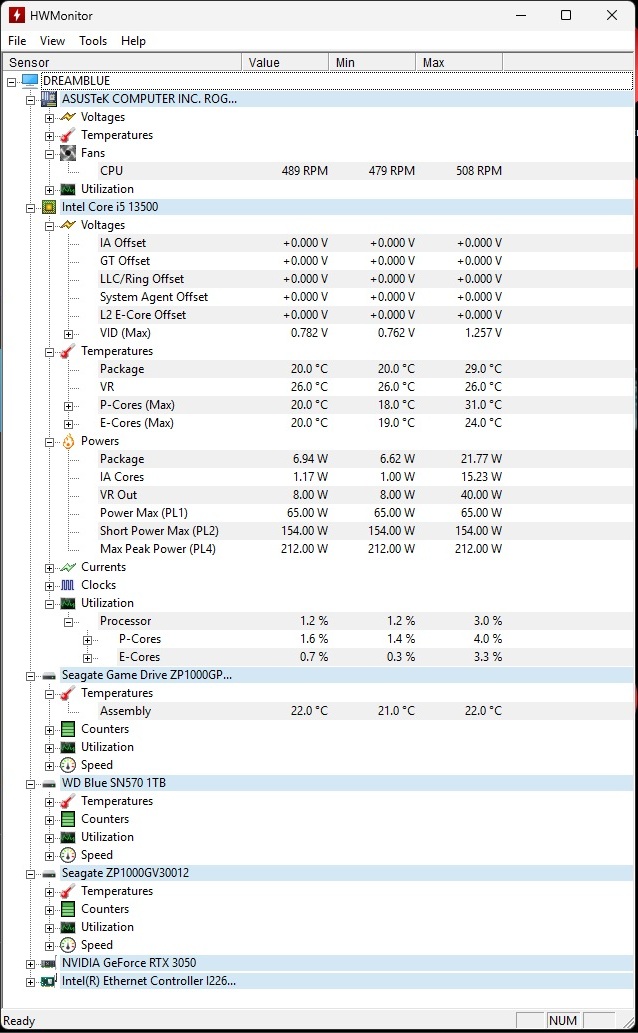Open the Tools menu
This screenshot has height=1033, width=638.
coord(93,41)
